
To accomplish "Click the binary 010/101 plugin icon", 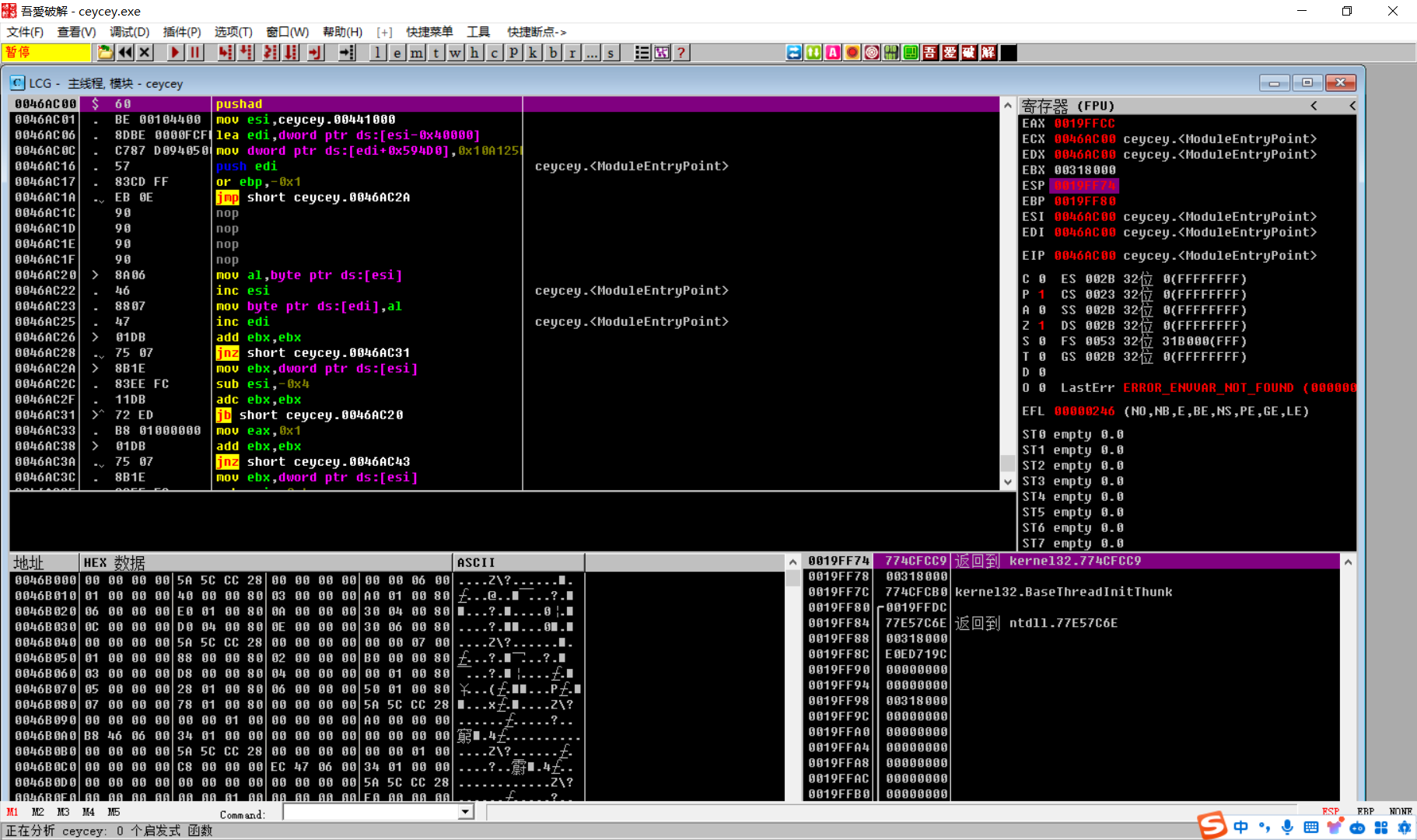I will point(891,53).
